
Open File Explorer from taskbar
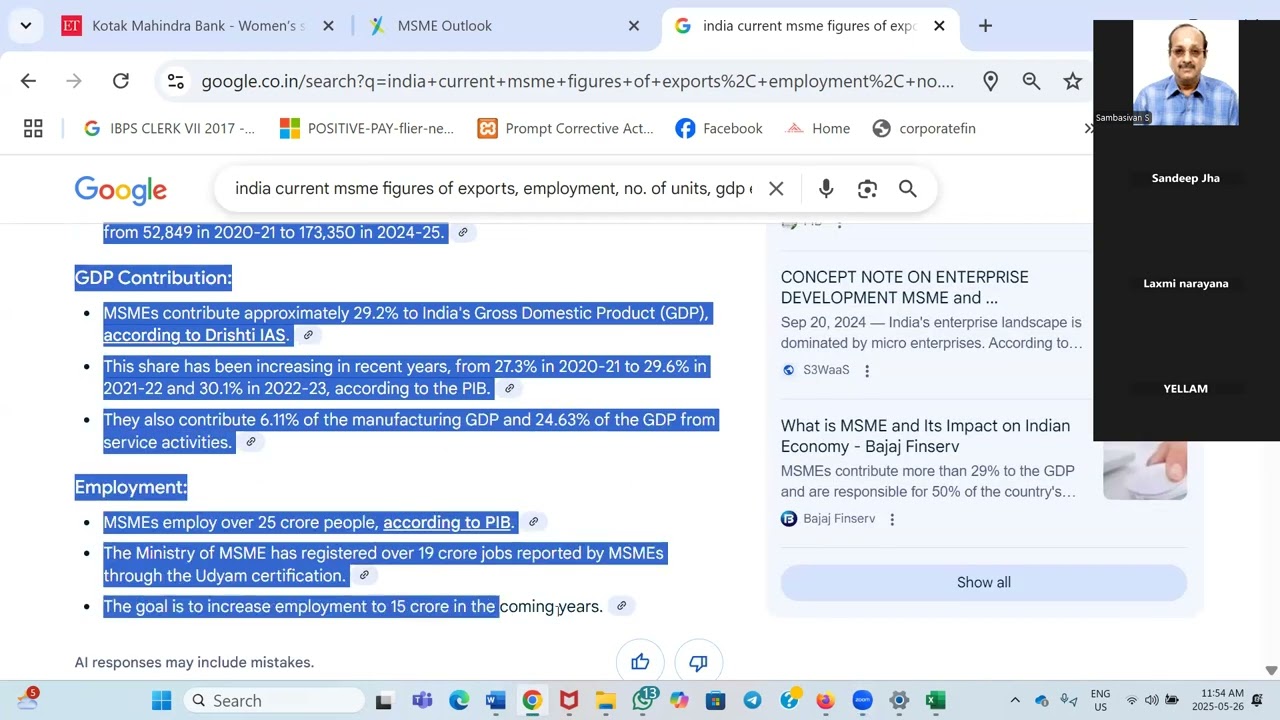605,700
